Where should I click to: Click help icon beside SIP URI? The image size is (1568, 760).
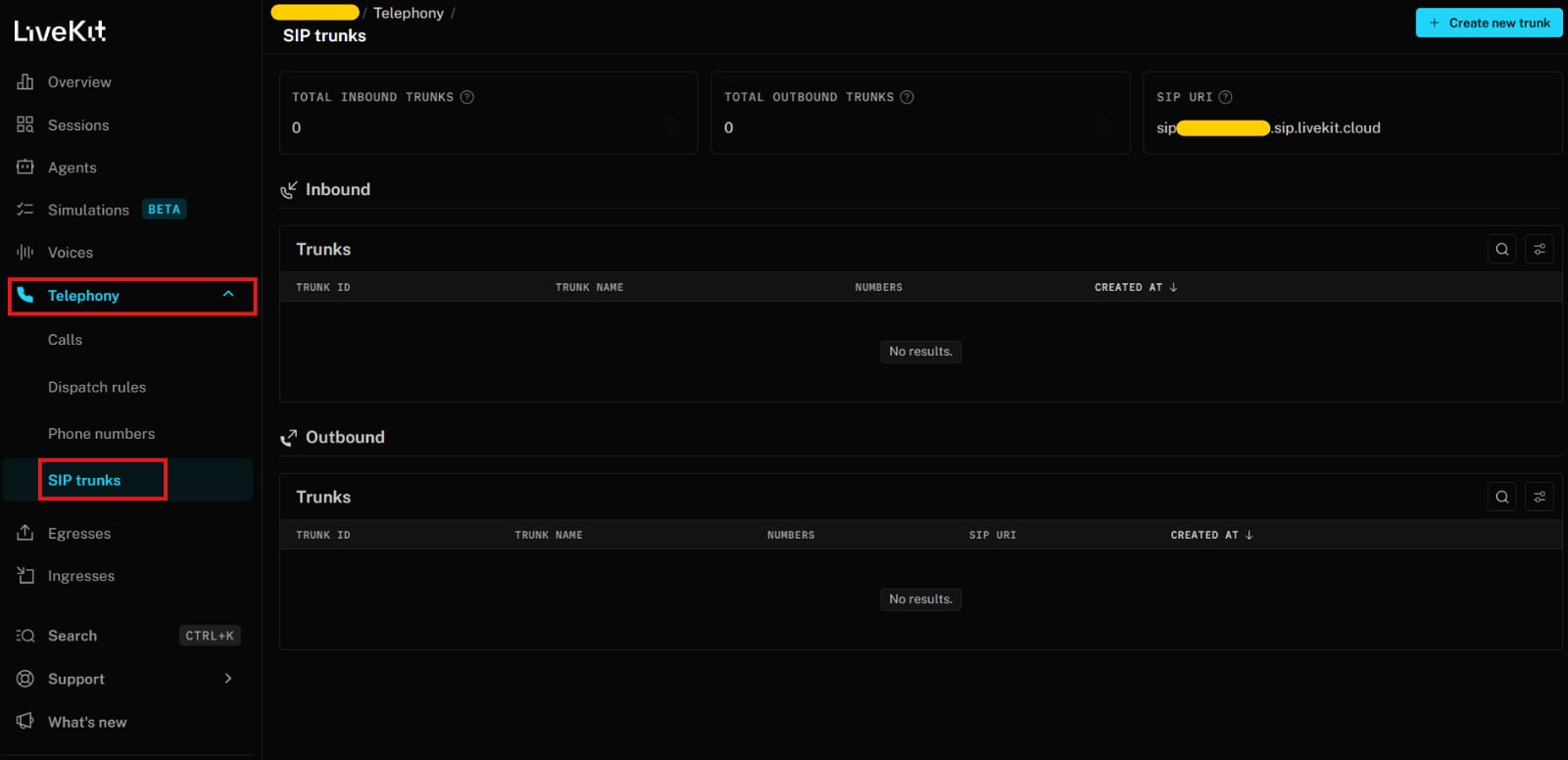coord(1225,97)
